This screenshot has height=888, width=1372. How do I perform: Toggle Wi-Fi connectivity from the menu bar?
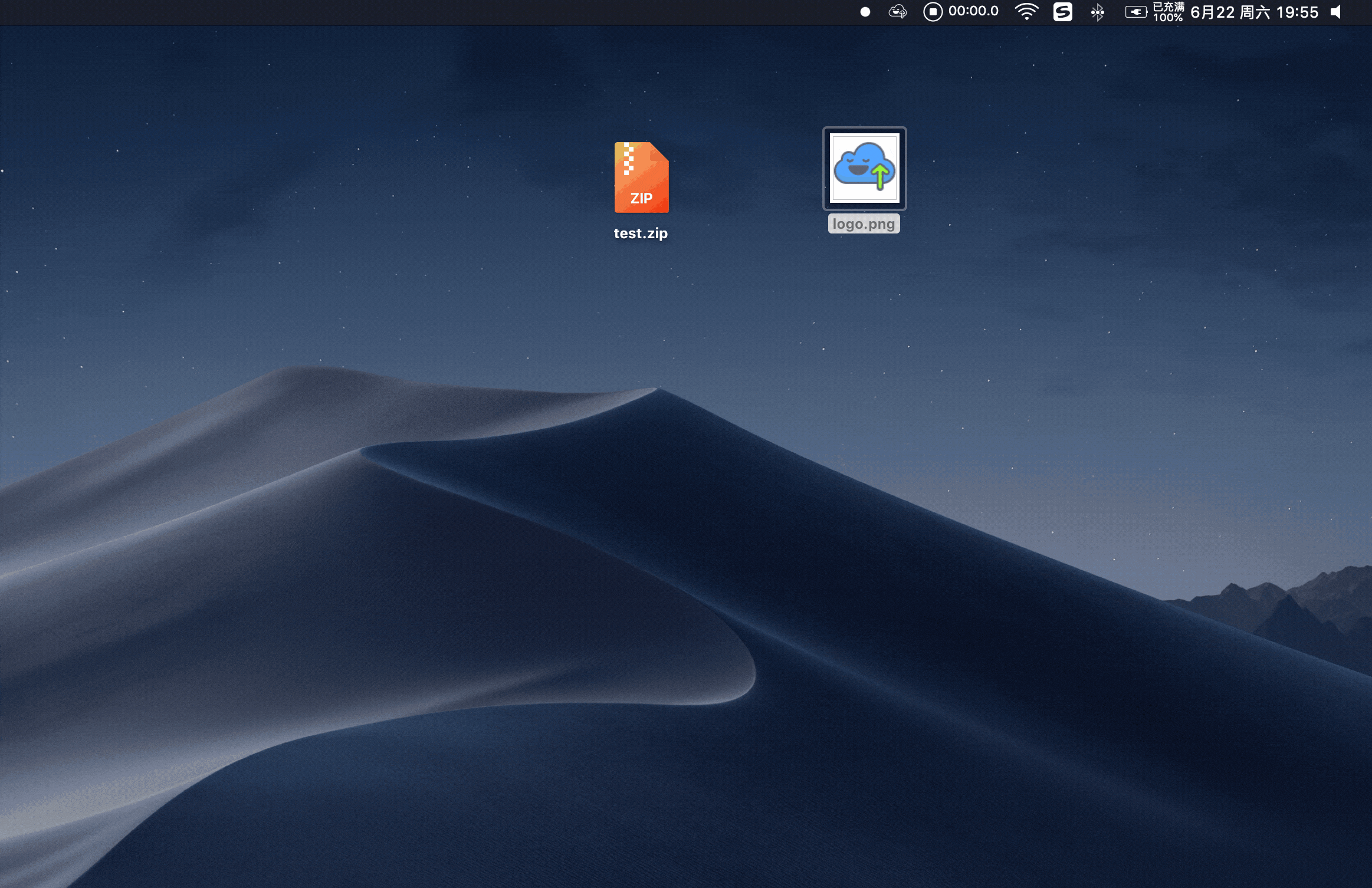coord(1026,11)
